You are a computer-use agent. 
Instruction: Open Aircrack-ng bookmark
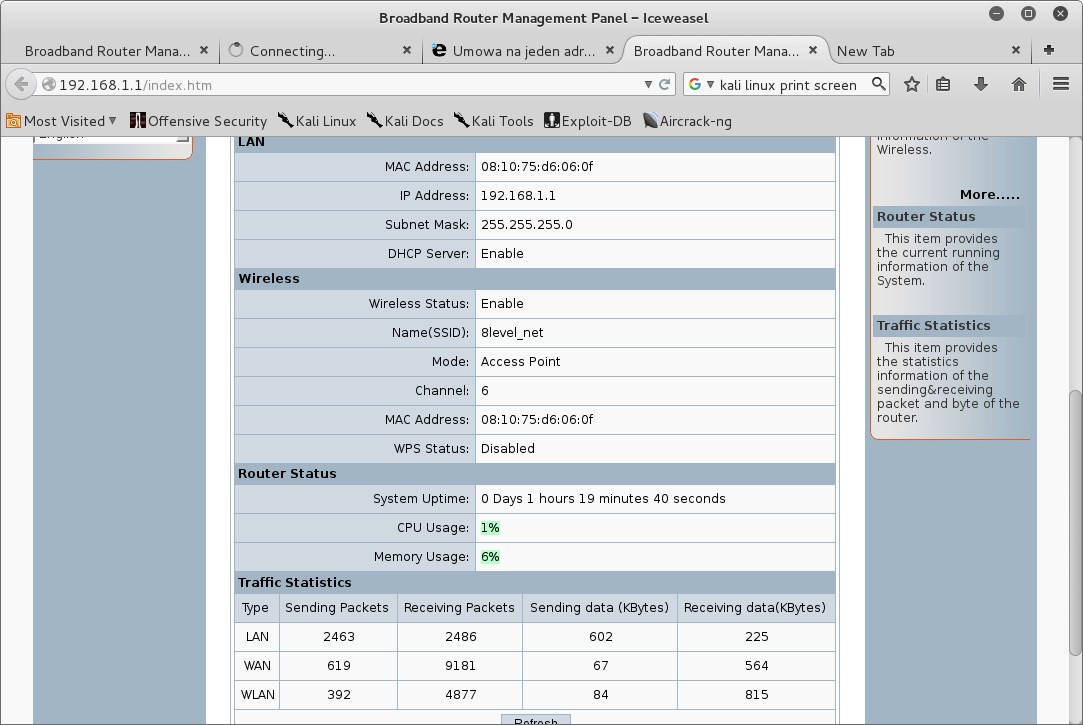687,121
